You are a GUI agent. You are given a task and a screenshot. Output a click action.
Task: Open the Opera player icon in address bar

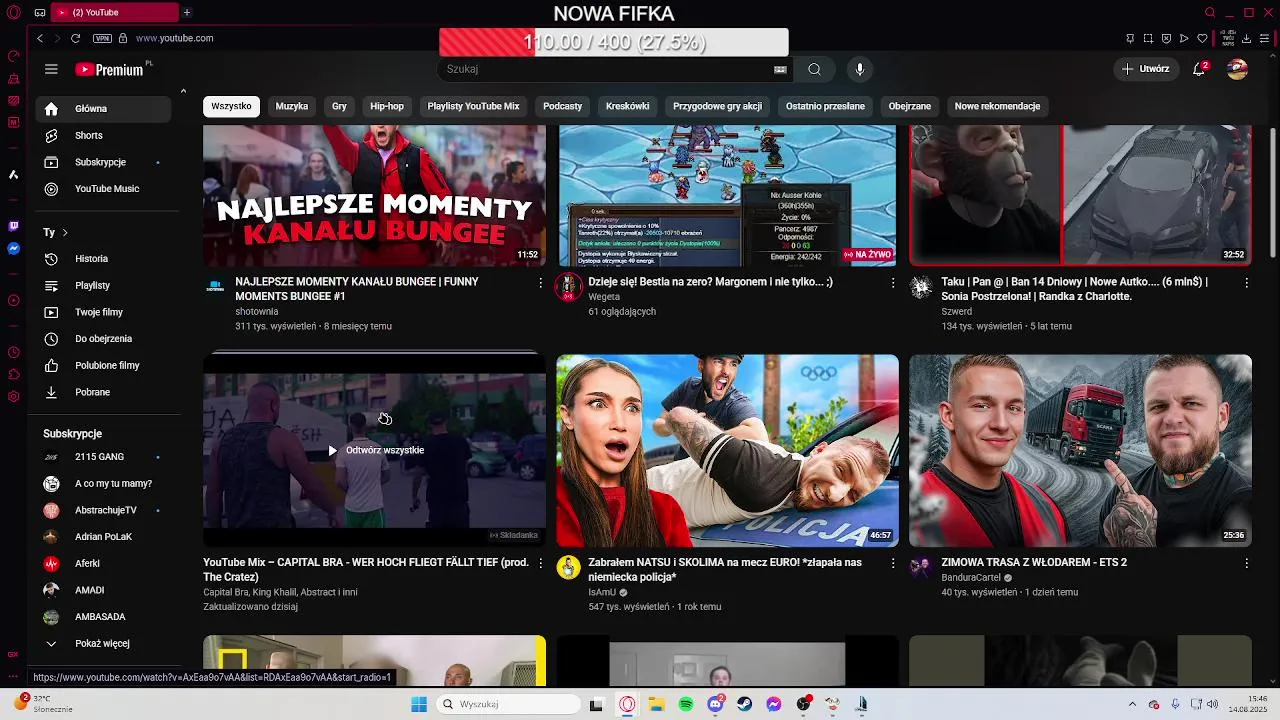(x=1184, y=38)
